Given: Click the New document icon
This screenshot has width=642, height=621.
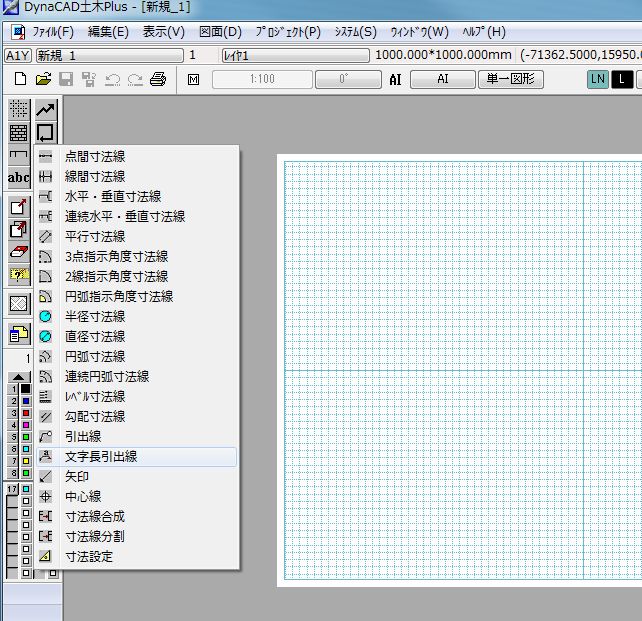Looking at the screenshot, I should (20, 79).
